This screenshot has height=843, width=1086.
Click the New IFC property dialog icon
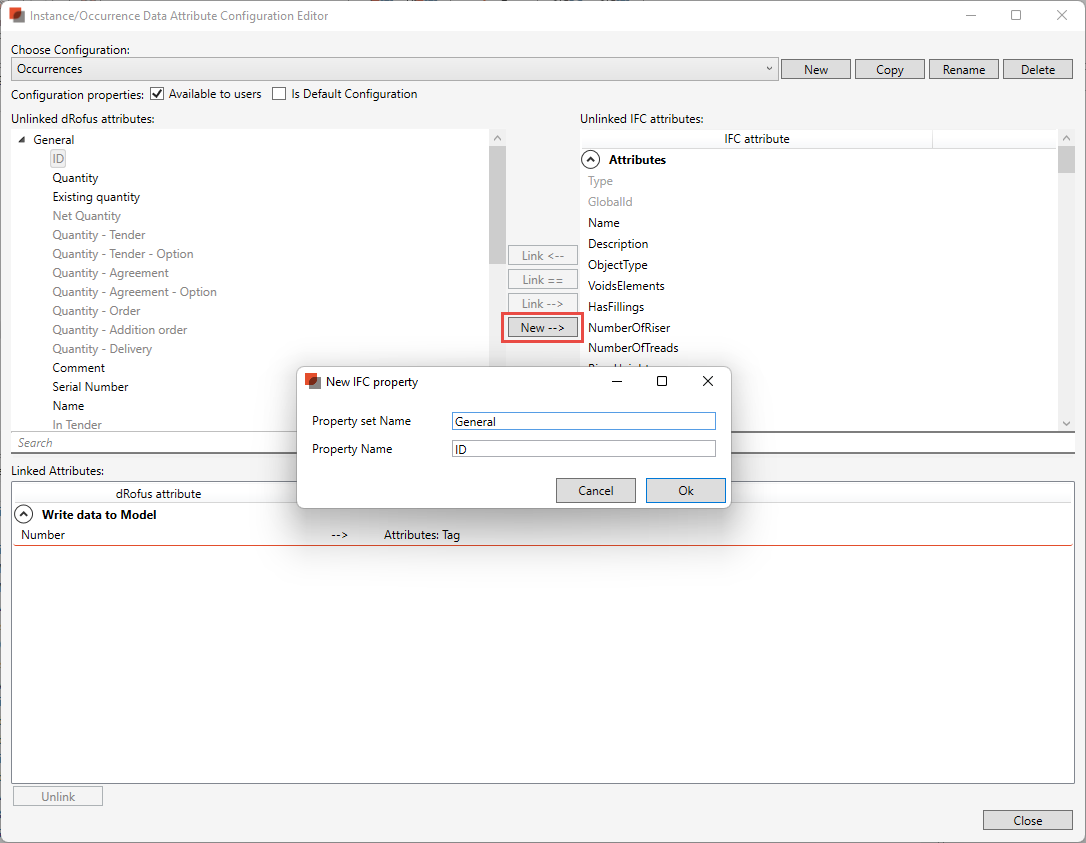pyautogui.click(x=313, y=382)
